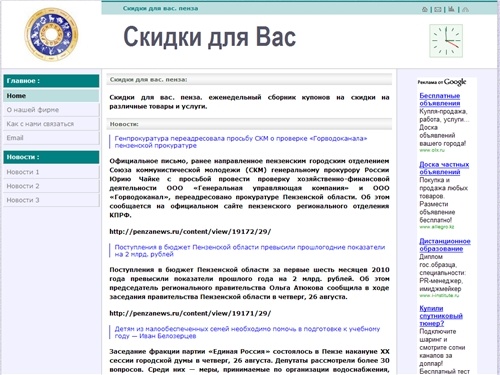This screenshot has width=500, height=375.
Task: Click the intro paragraph about weekly coupons
Action: click(249, 102)
